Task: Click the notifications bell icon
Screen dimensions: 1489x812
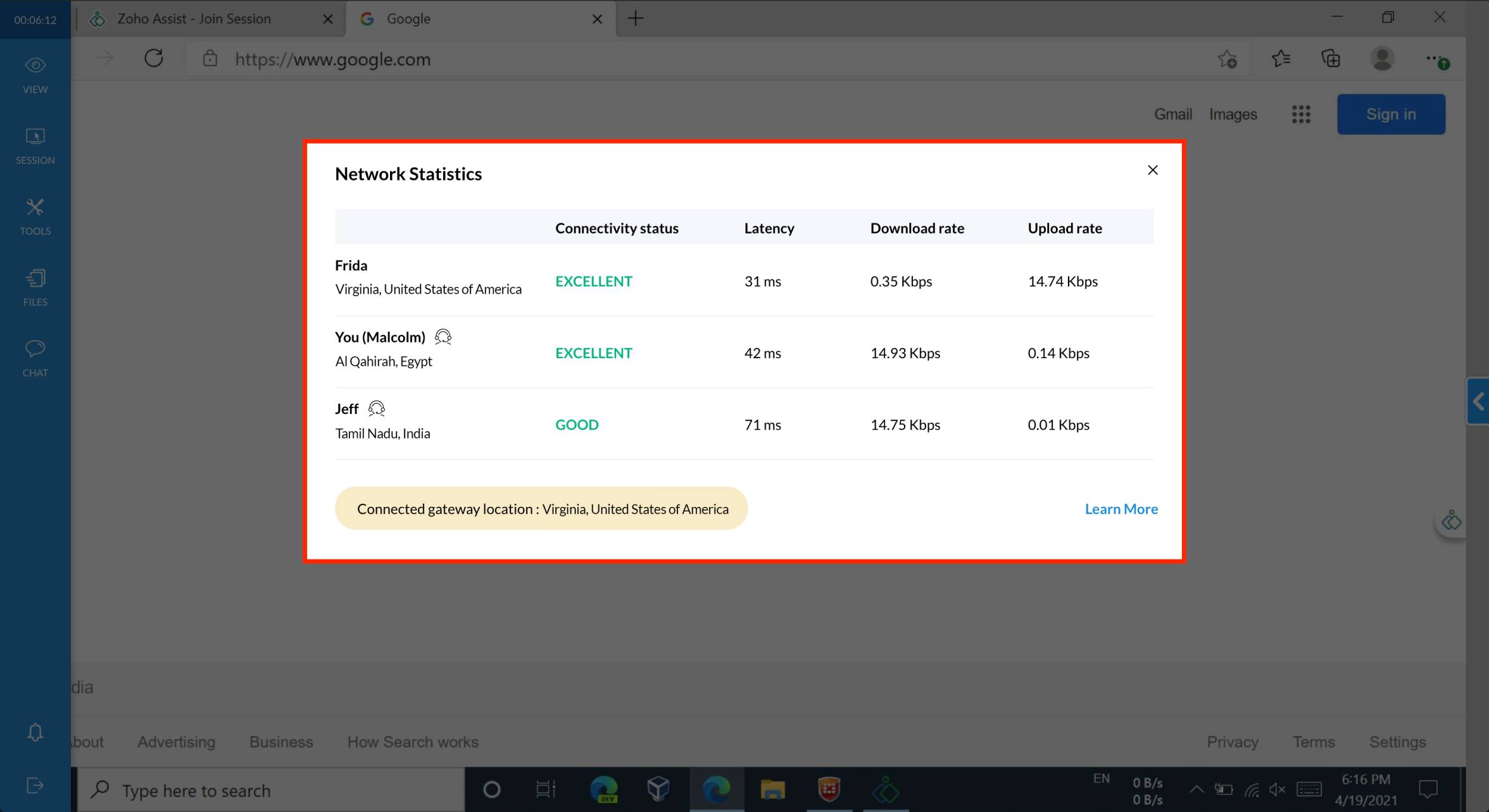Action: point(35,732)
